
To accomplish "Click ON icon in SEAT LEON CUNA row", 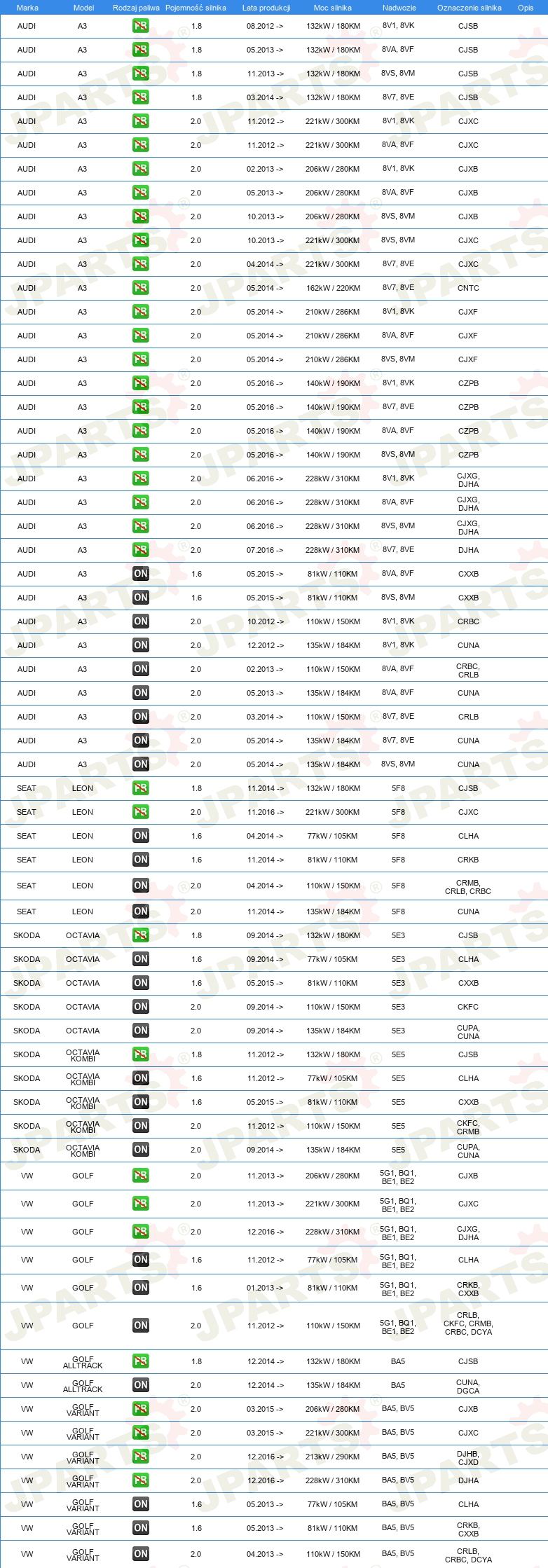I will click(x=140, y=912).
